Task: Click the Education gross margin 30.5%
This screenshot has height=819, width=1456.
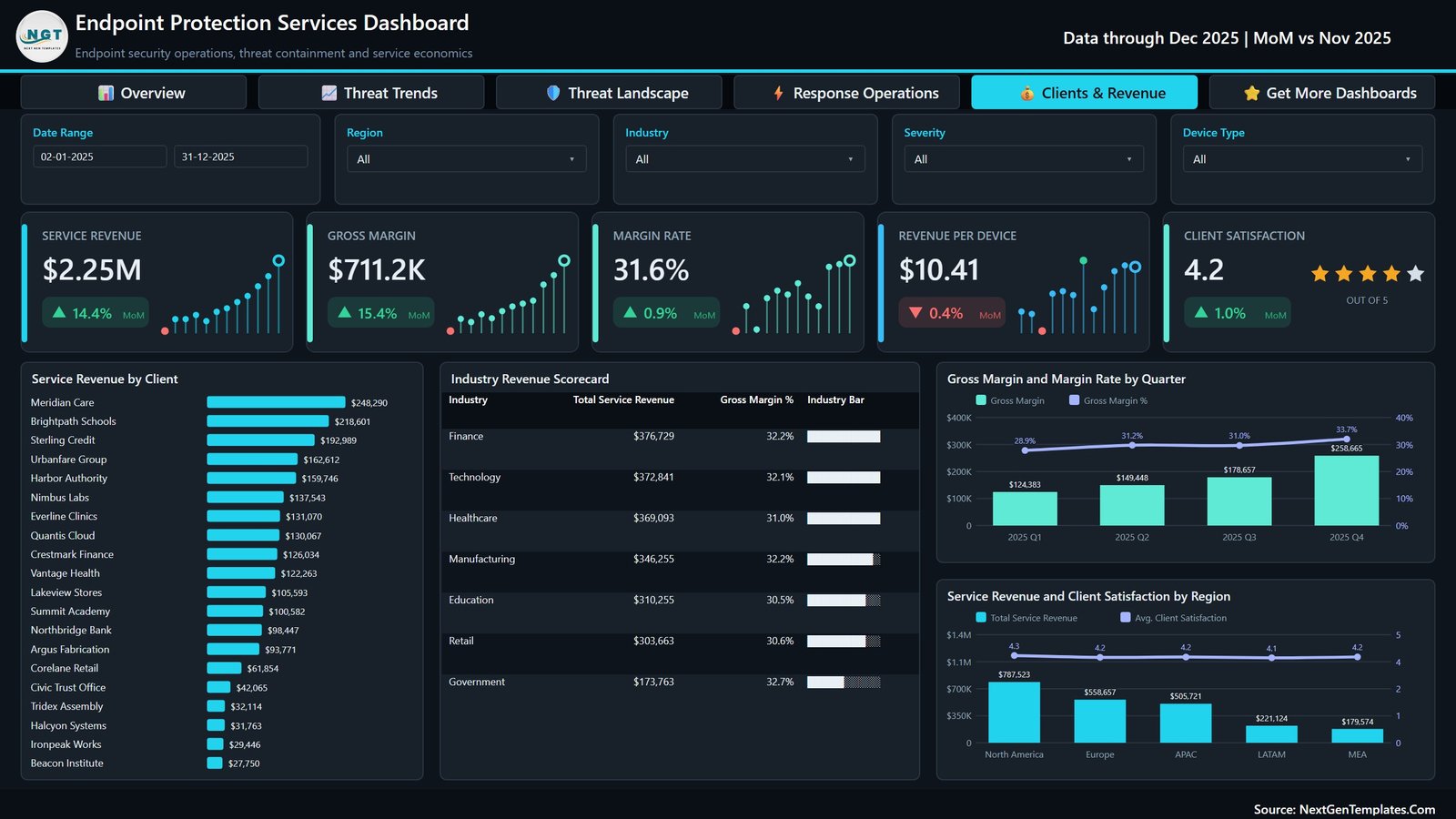Action: [x=780, y=601]
